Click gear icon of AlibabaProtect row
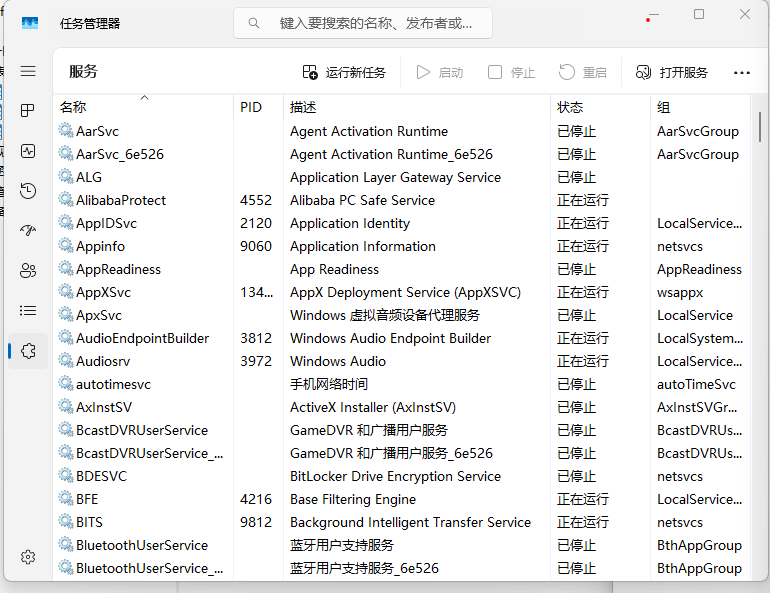 pos(66,200)
